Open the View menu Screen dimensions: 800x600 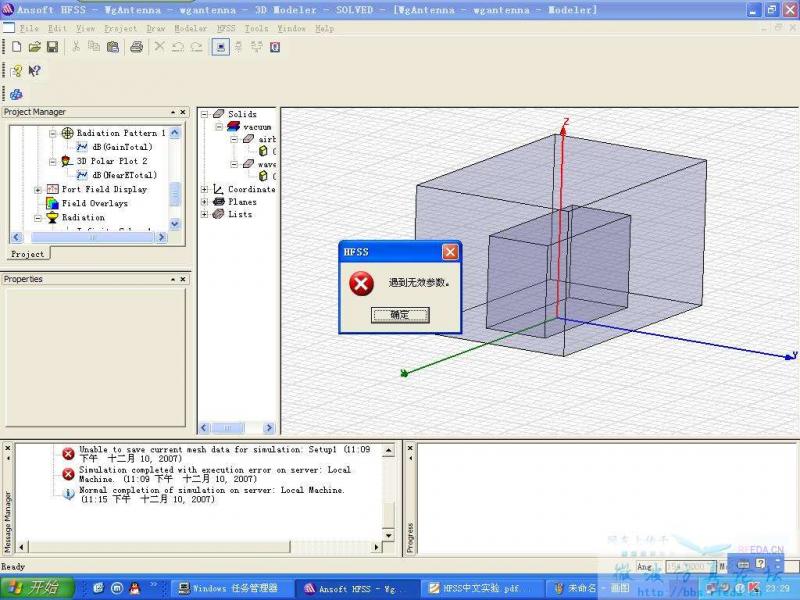click(85, 29)
